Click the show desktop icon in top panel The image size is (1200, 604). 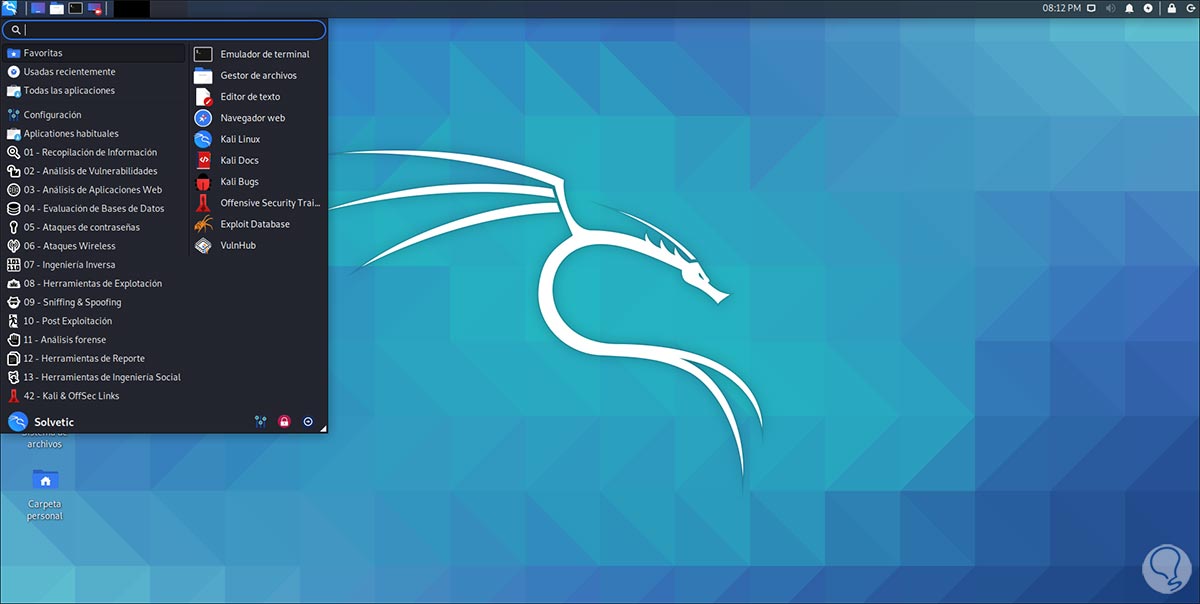[x=38, y=8]
